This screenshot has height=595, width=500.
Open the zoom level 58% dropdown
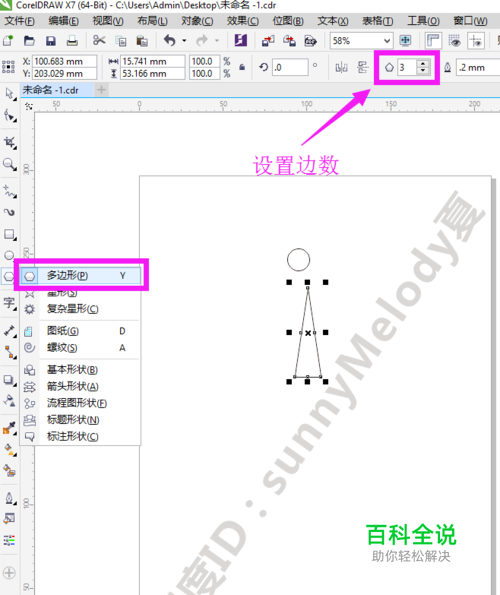[x=387, y=41]
